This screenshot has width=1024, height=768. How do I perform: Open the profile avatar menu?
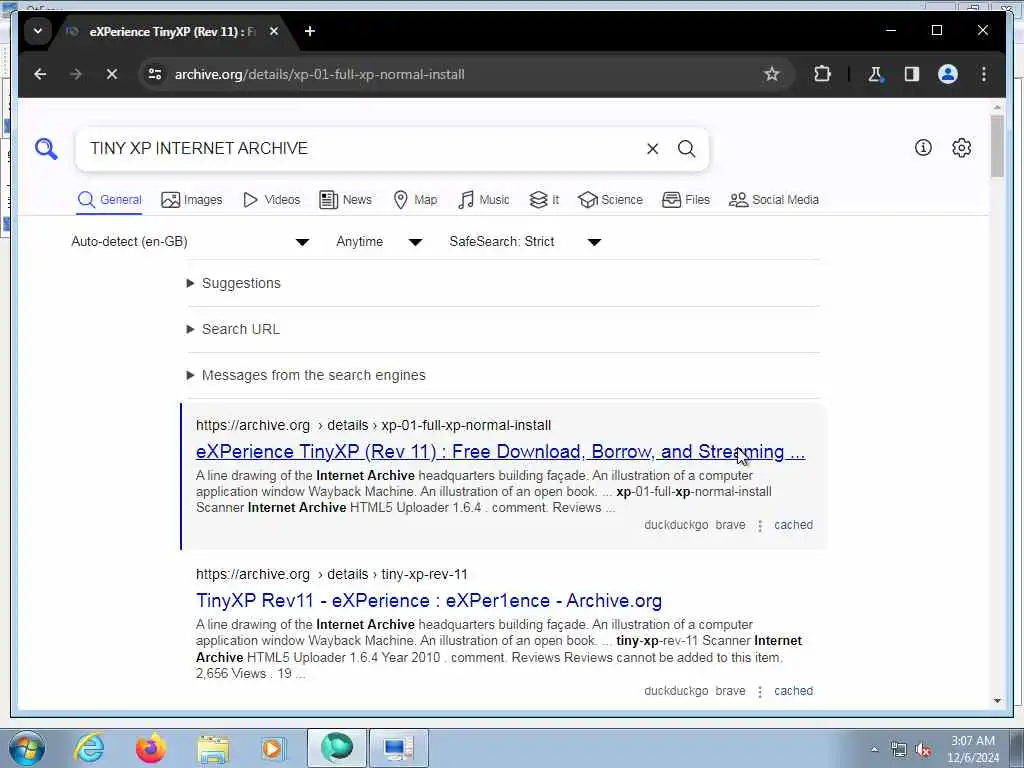[x=948, y=74]
